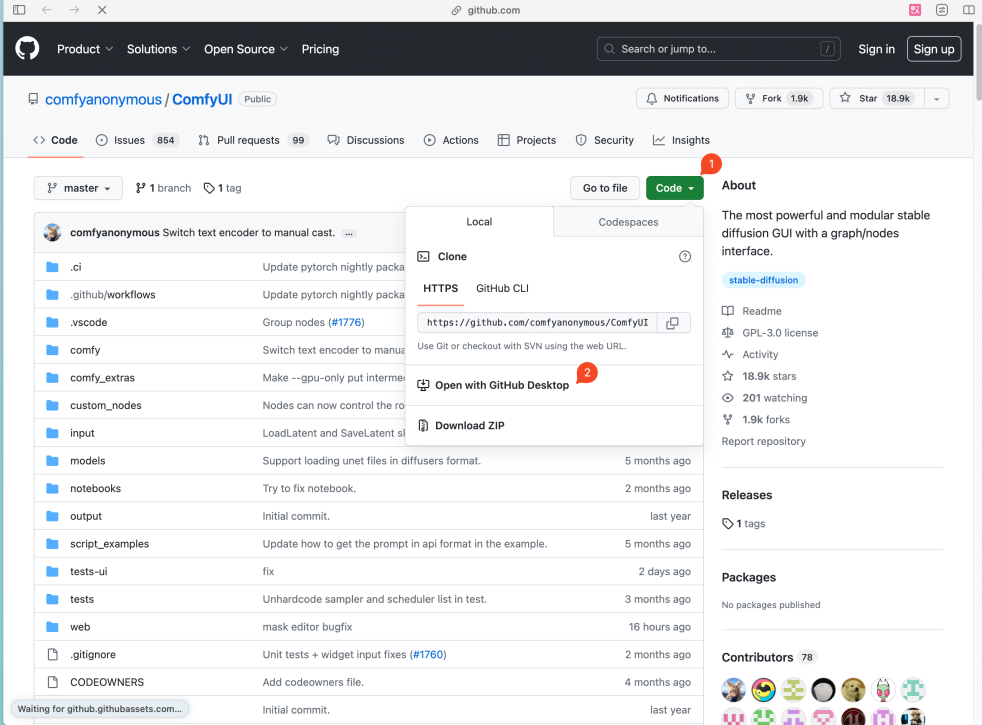
Task: Click the split view icon in browser toolbar
Action: coord(968,10)
